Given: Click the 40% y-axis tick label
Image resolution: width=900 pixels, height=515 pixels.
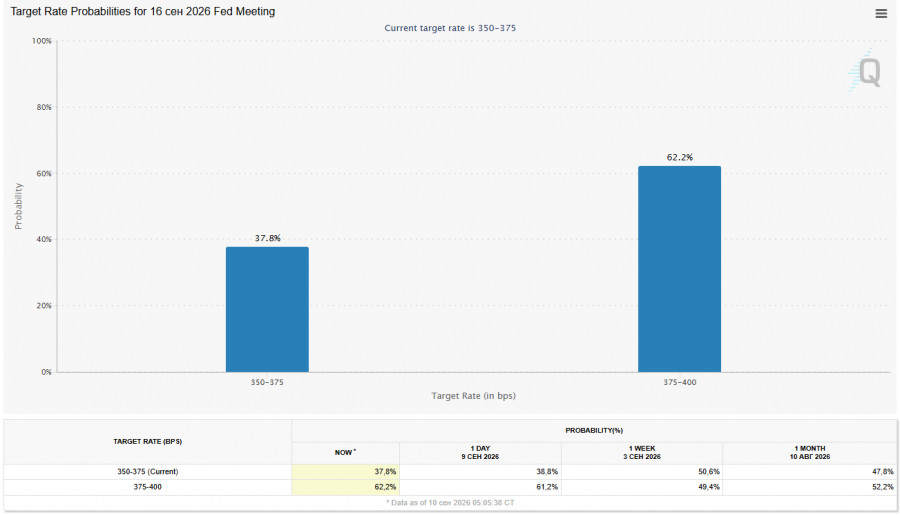Looking at the screenshot, I should coord(44,239).
